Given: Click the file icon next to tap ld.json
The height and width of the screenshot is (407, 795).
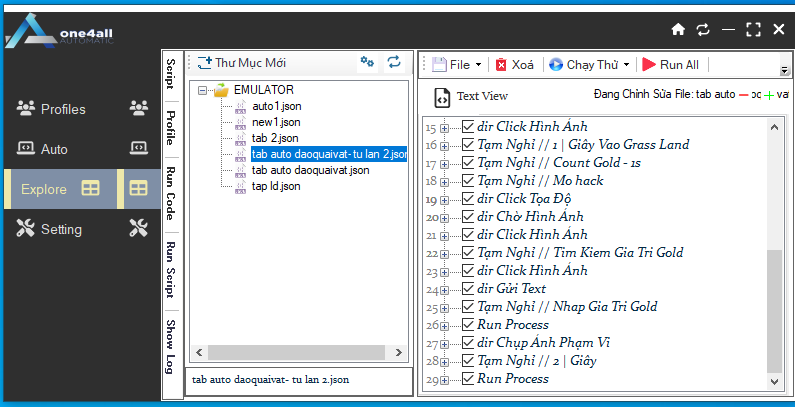Looking at the screenshot, I should (241, 186).
